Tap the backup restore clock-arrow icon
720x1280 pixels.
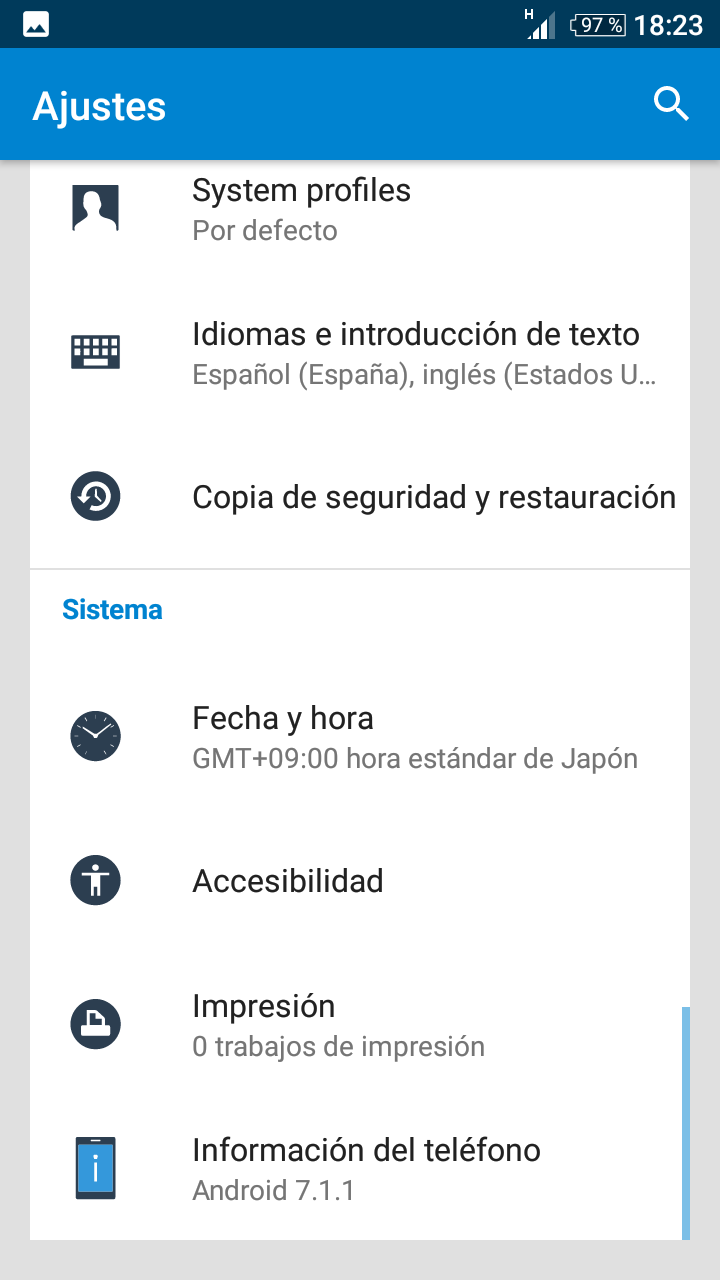pos(95,496)
